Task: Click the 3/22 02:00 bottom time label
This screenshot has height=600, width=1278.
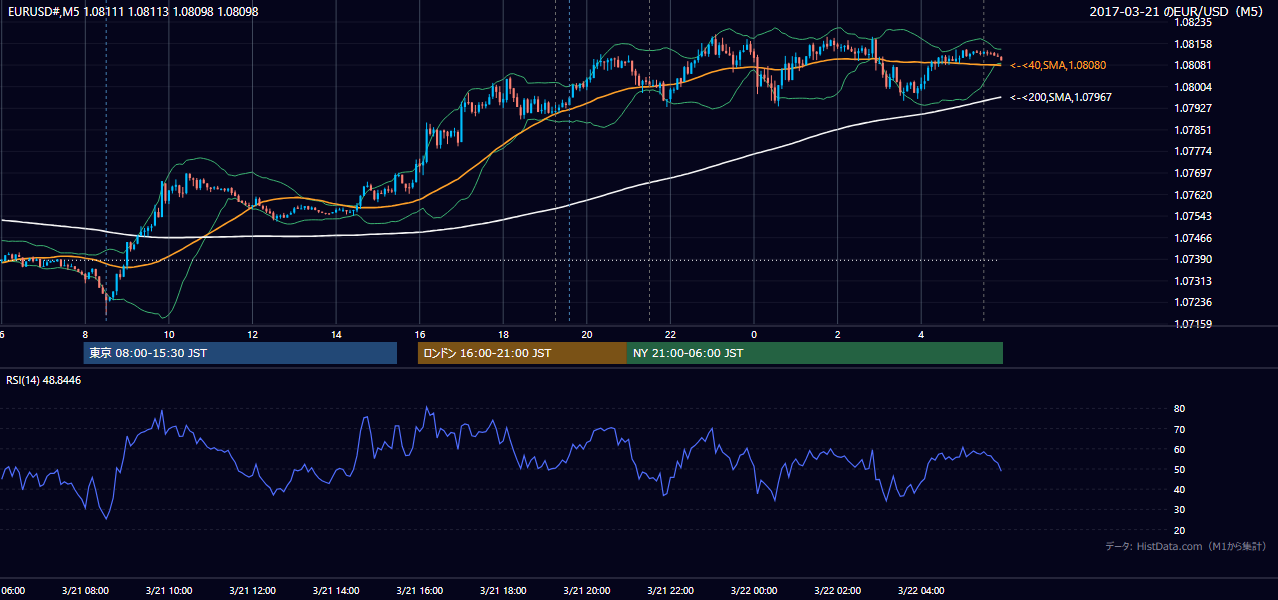Action: point(838,590)
